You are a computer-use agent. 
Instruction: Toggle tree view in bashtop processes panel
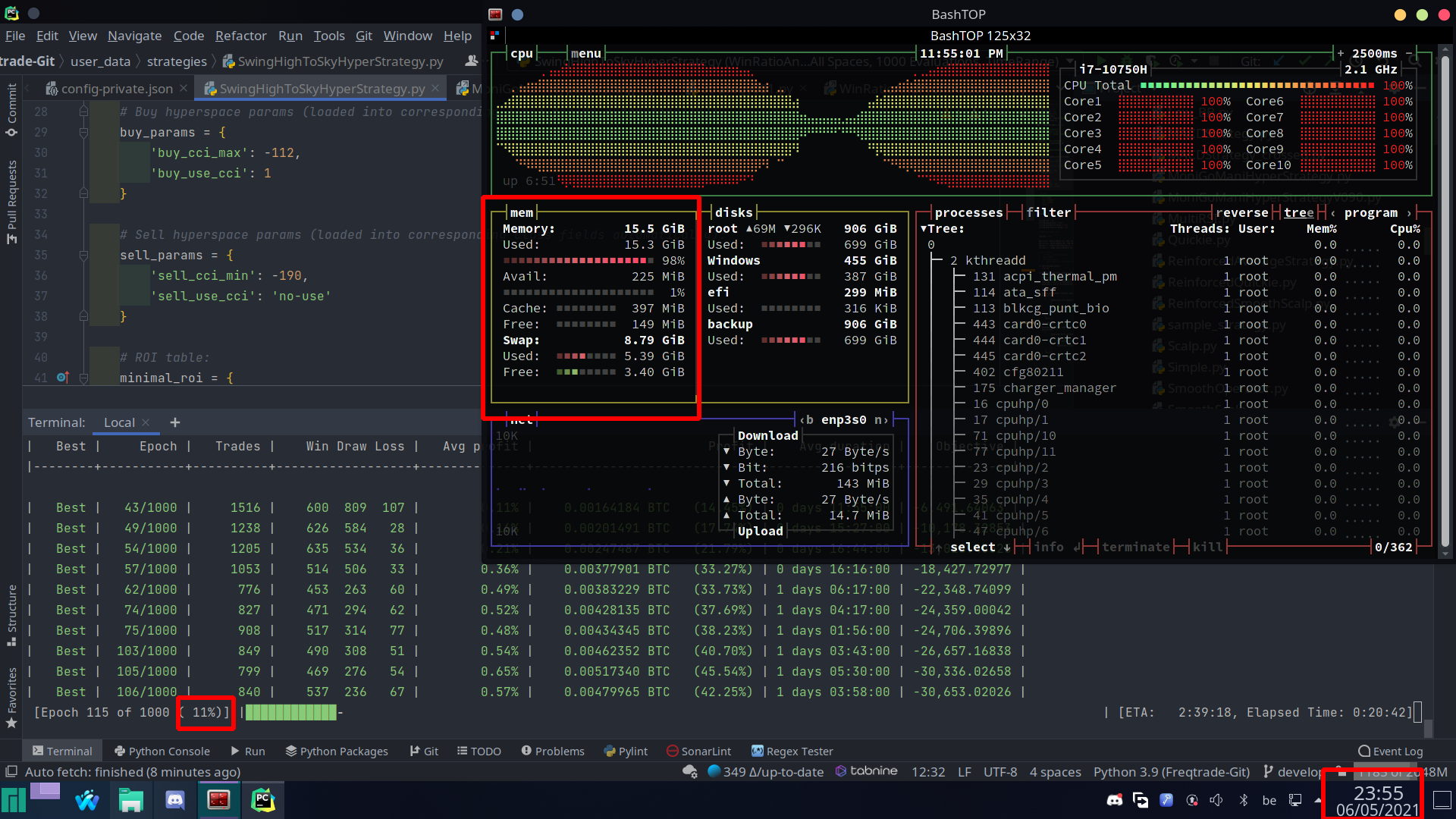coord(1299,212)
